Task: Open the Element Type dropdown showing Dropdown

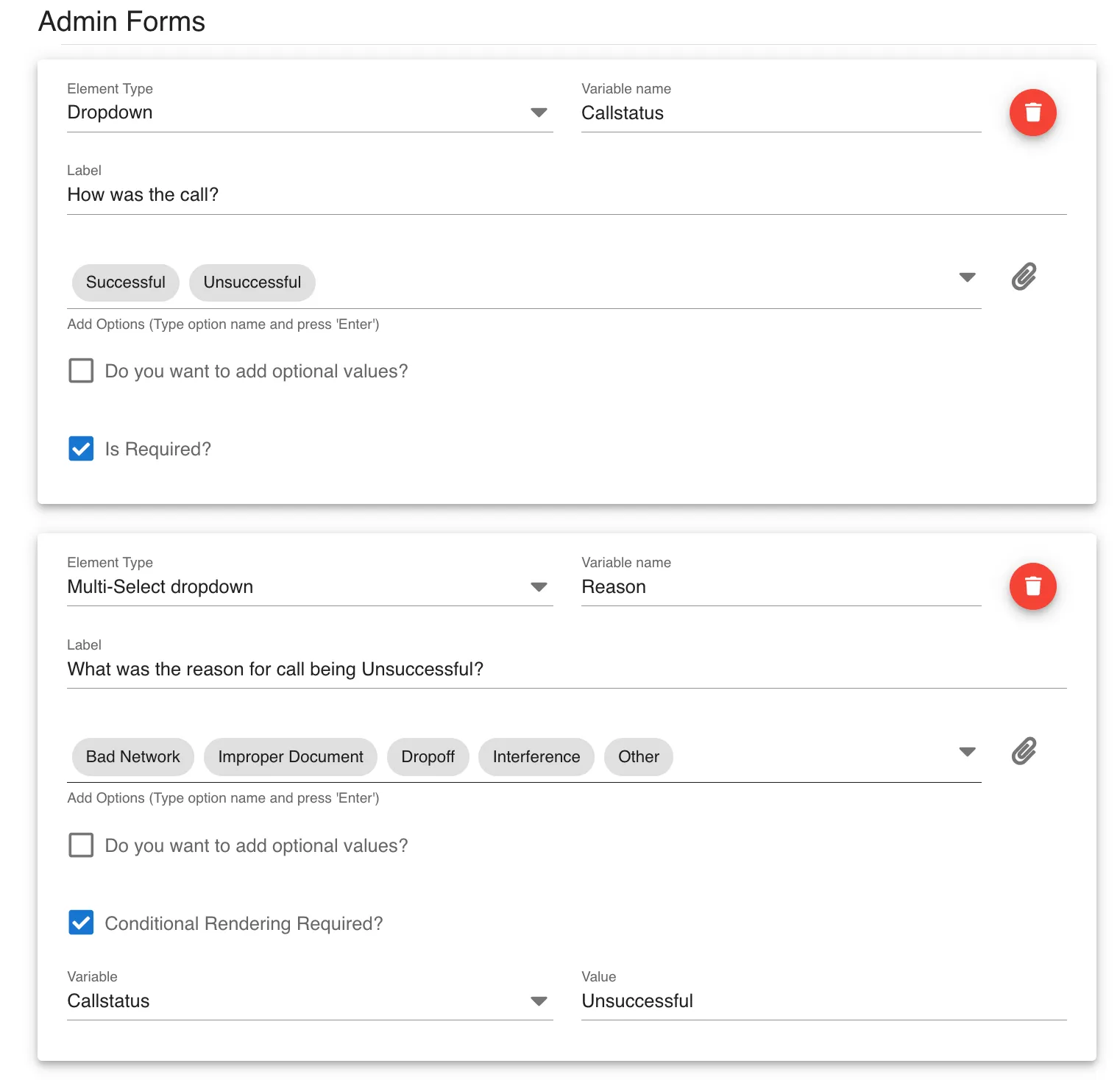Action: tap(310, 113)
